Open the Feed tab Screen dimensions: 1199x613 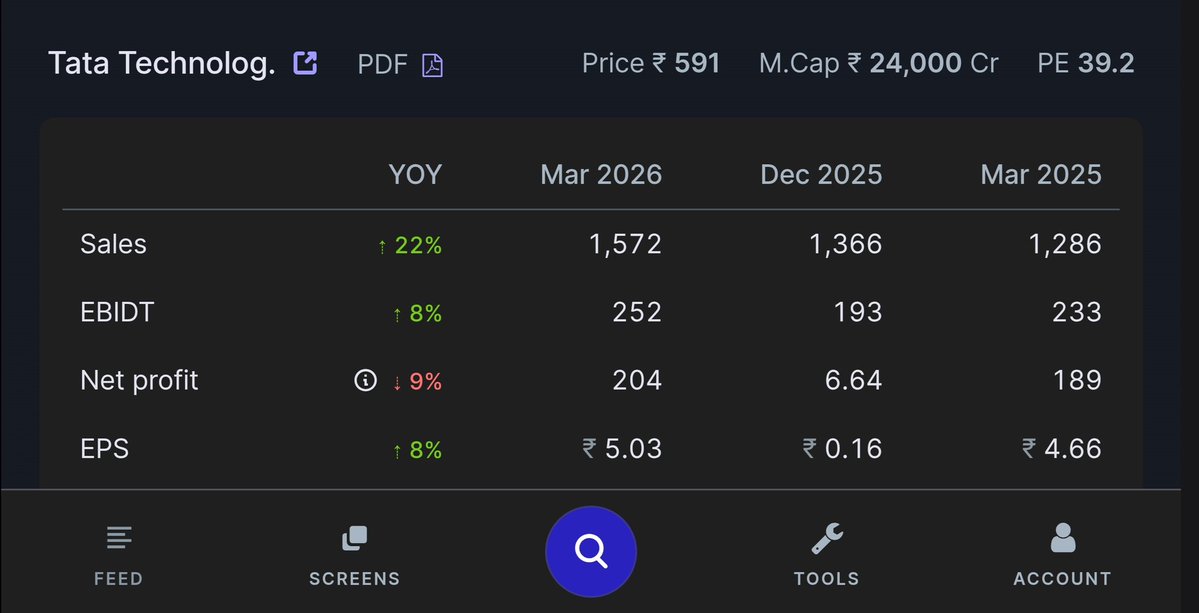[119, 556]
